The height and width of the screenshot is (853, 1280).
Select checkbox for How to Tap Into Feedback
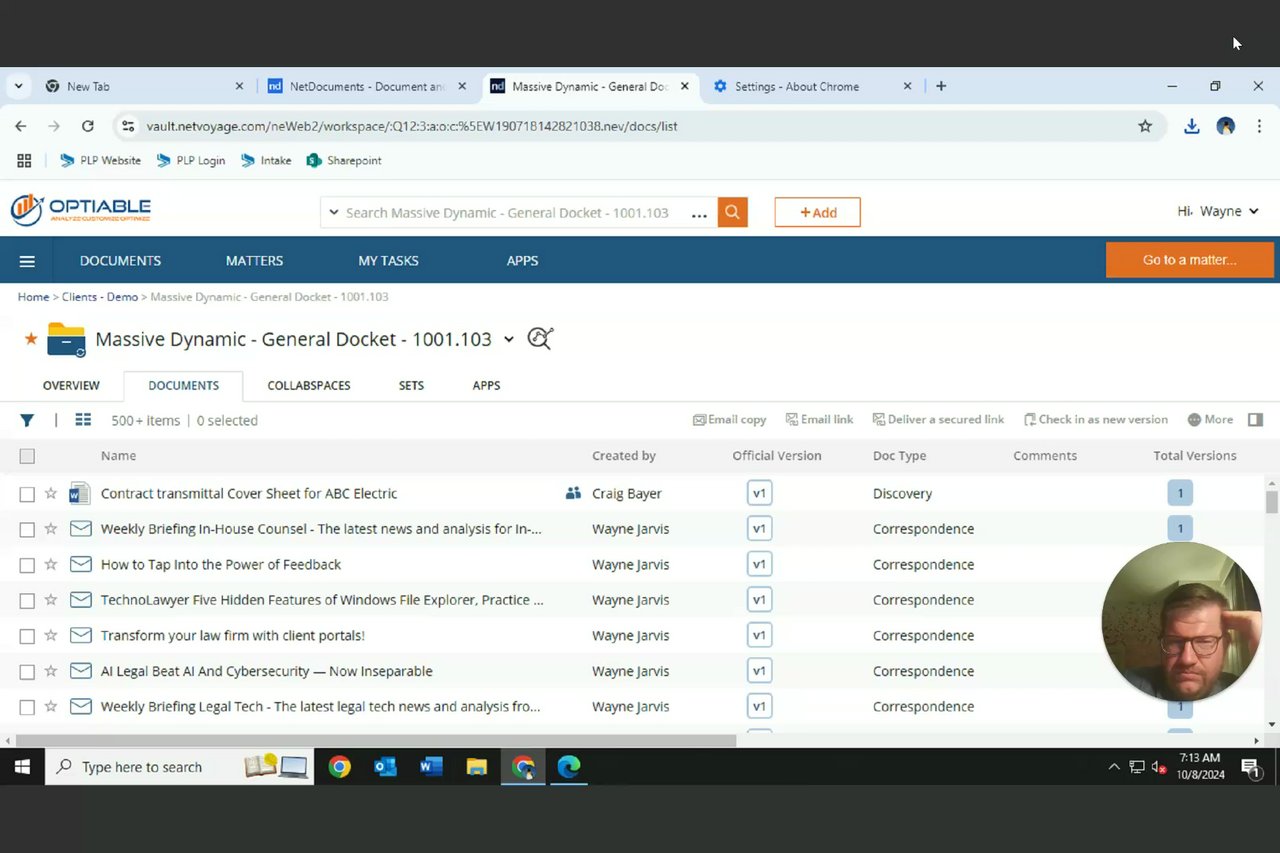27,565
